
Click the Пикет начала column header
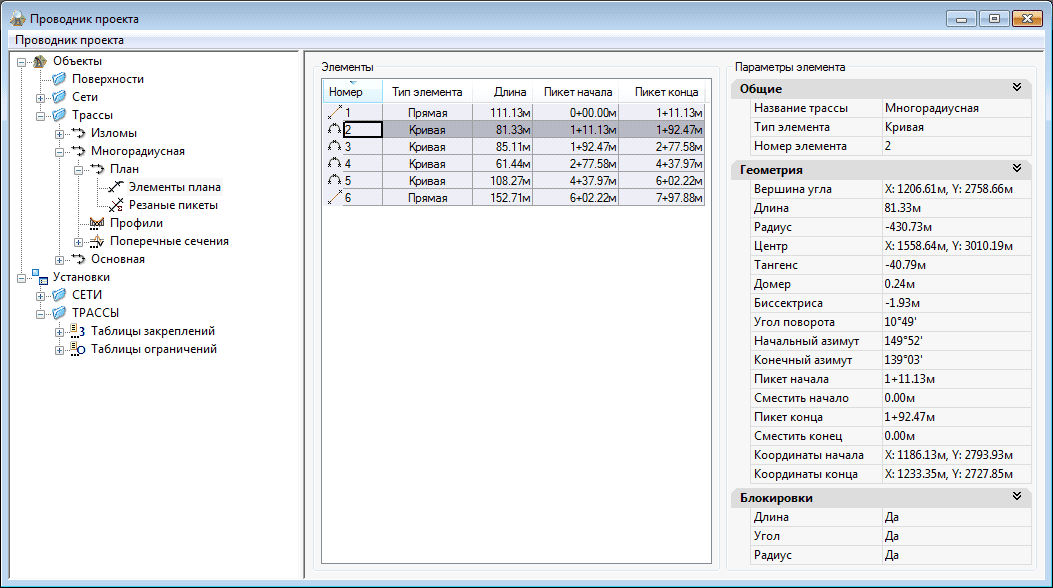click(x=578, y=92)
